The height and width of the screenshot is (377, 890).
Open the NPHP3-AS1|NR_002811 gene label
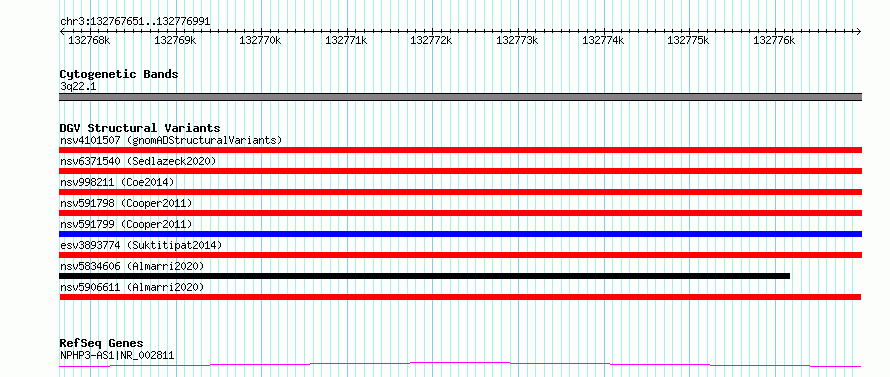point(117,355)
